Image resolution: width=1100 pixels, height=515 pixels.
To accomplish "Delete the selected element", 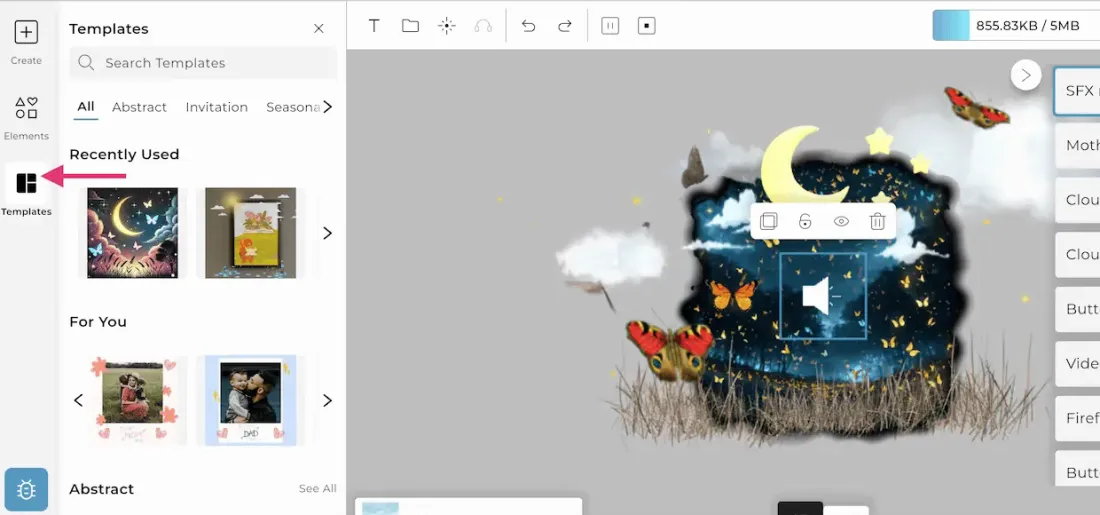I will click(878, 222).
